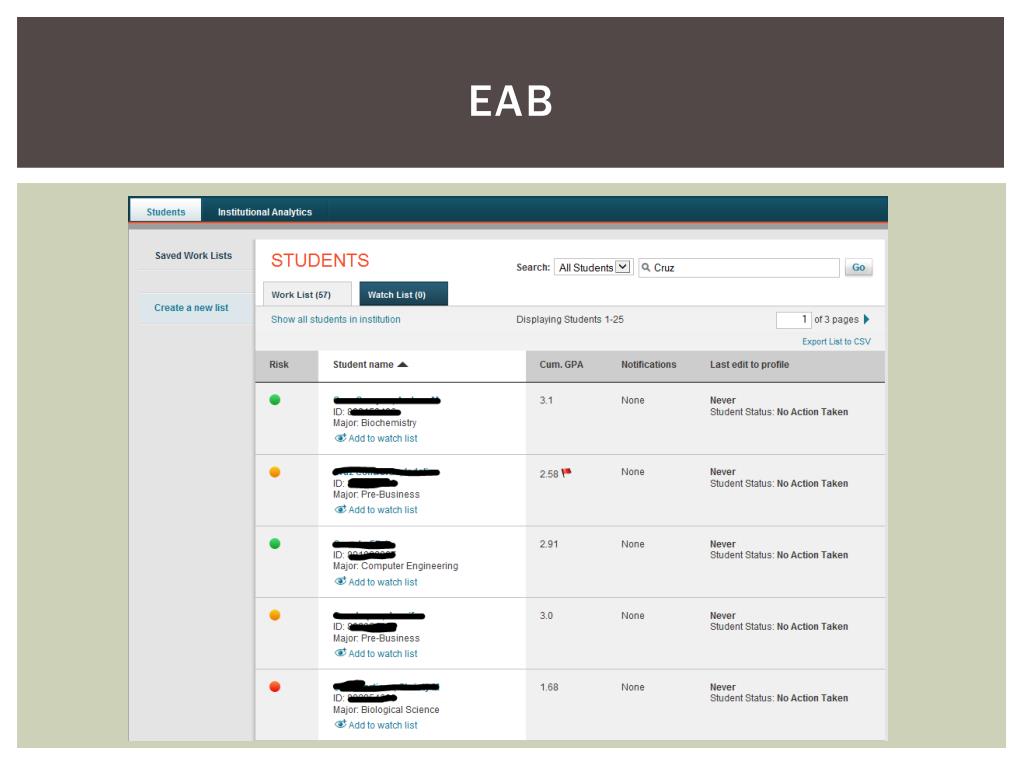This screenshot has height=768, width=1024.
Task: Click Export List to CSV link
Action: pyautogui.click(x=836, y=342)
